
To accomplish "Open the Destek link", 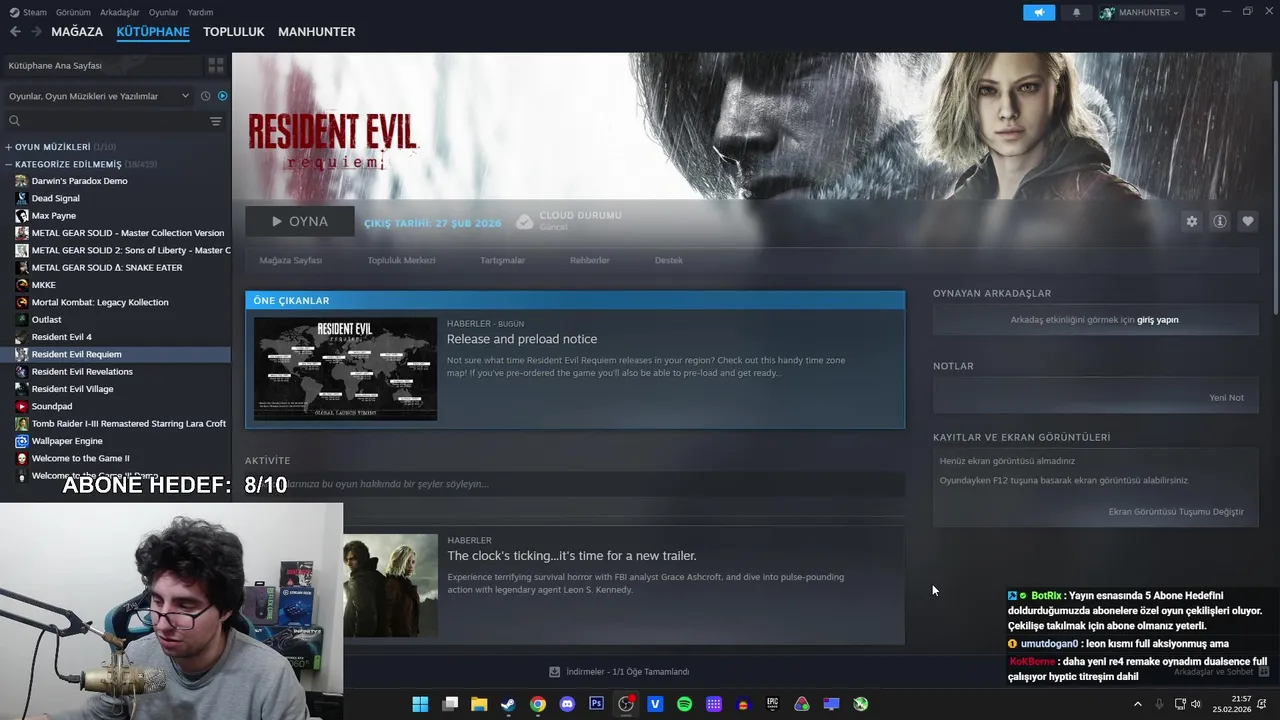I will coord(669,260).
